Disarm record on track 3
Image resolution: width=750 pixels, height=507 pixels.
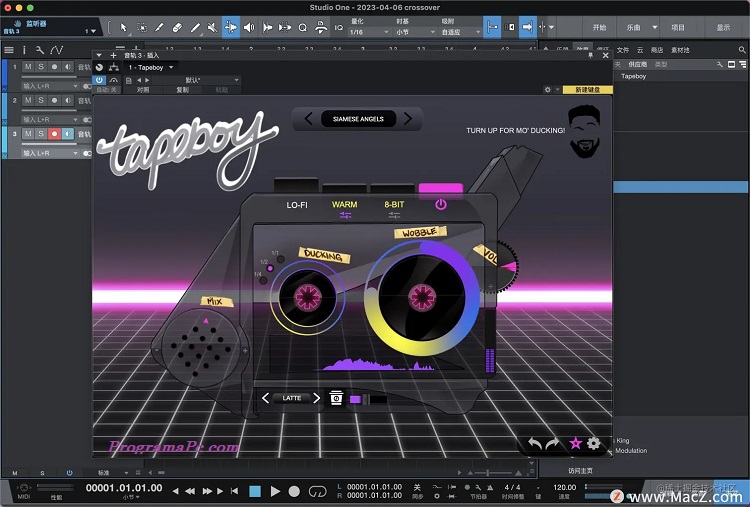(x=54, y=133)
